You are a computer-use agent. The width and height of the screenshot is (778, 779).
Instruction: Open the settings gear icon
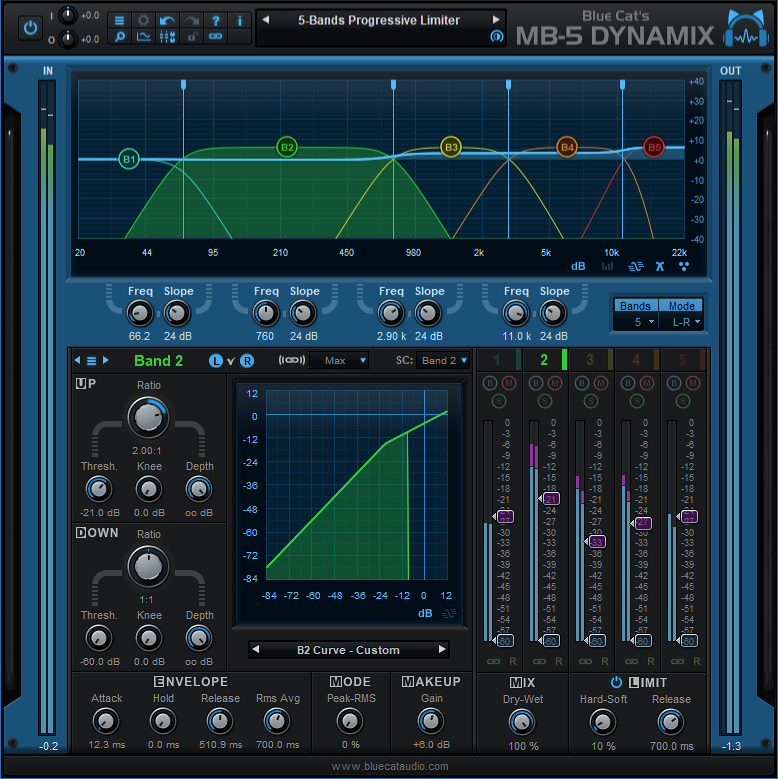click(144, 20)
